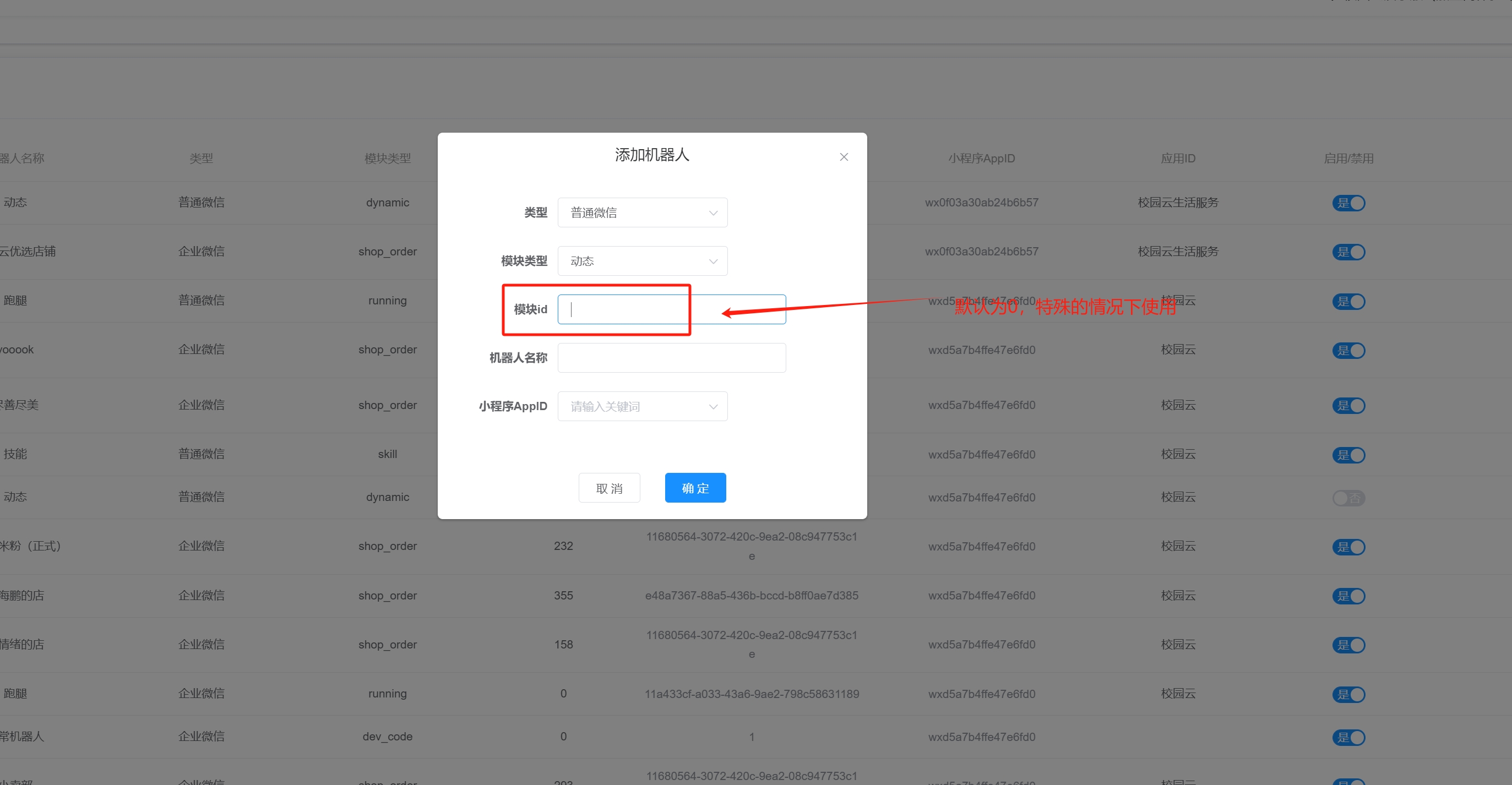Click the 应用ID column header
1512x785 pixels.
point(1178,159)
